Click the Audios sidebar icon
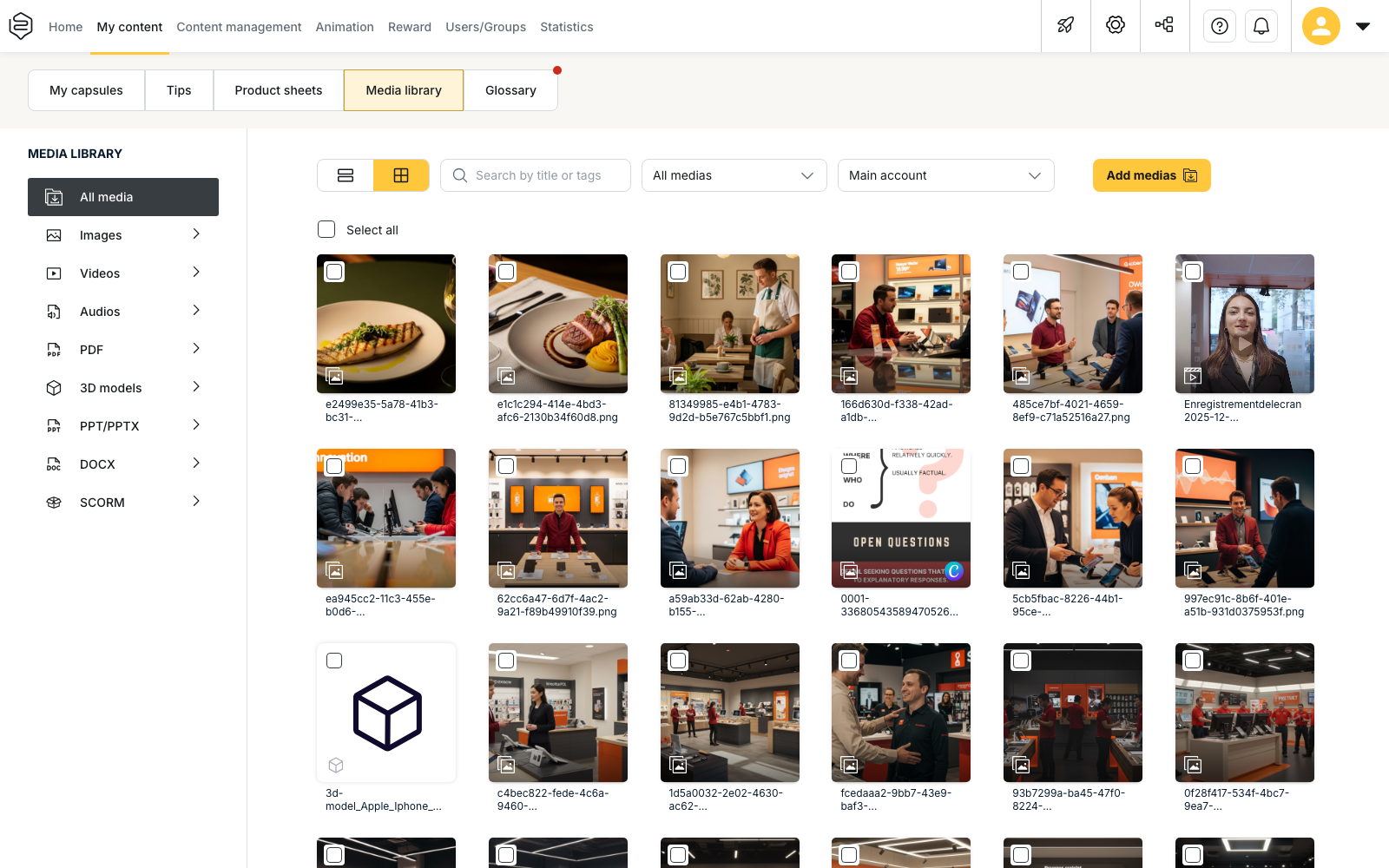Viewport: 1389px width, 868px height. click(x=54, y=312)
